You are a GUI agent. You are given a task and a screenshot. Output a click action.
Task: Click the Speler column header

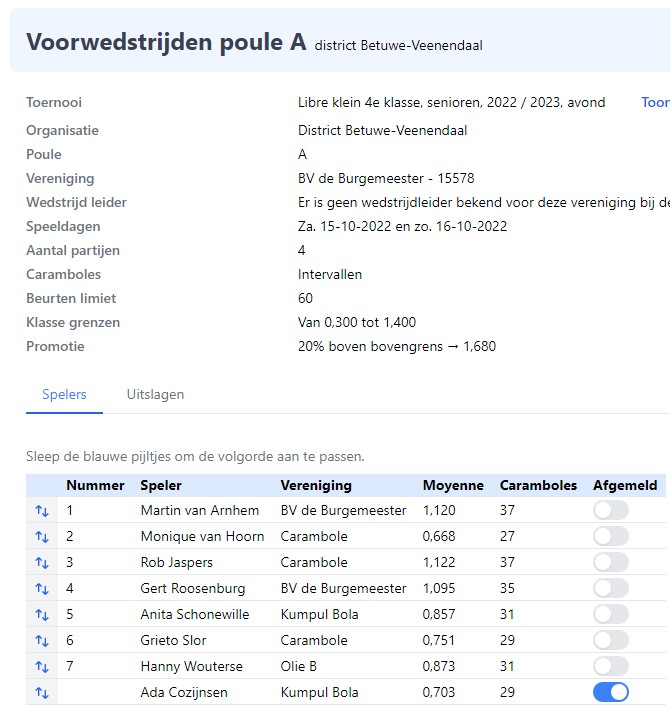[161, 485]
